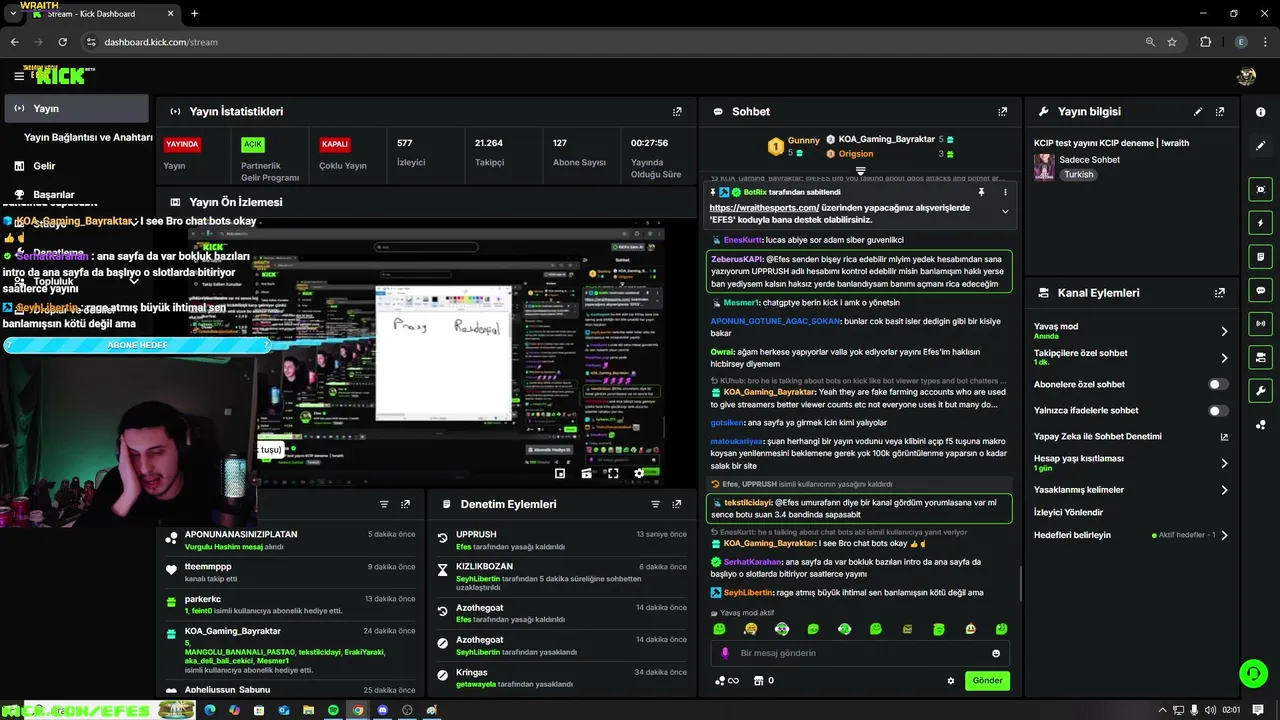Expand Takipçilere özel sohbet options

pos(1224,358)
